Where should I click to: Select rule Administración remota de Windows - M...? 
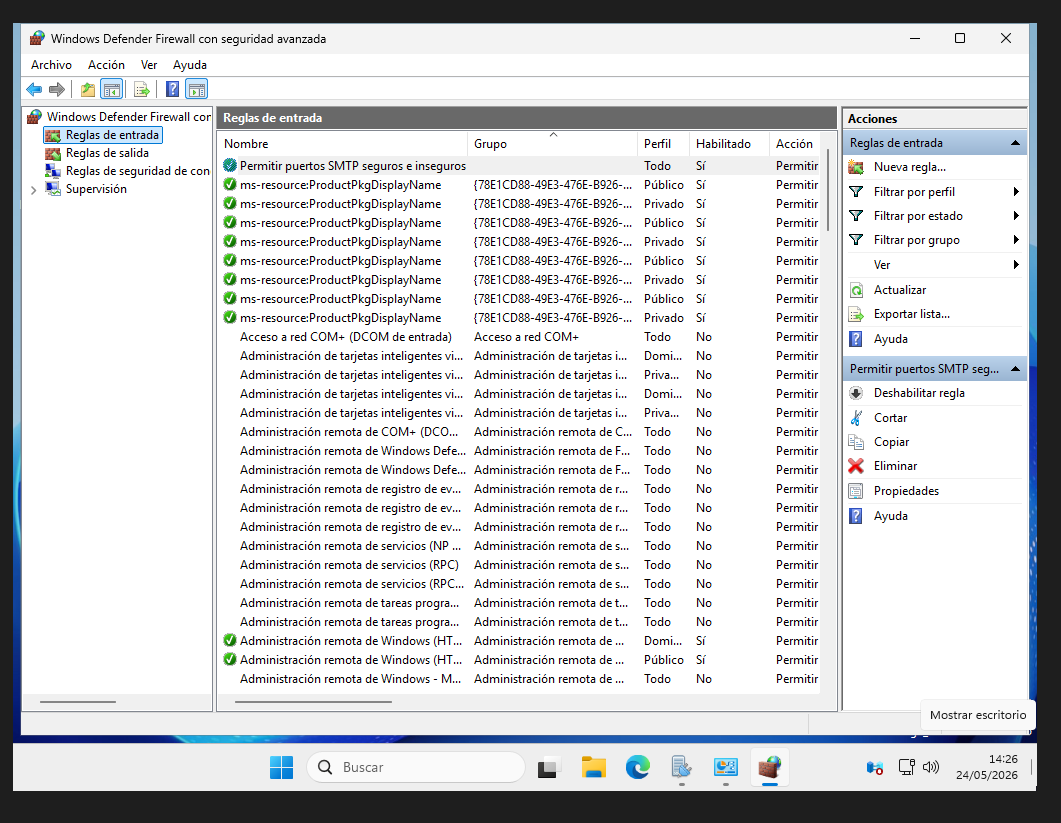tap(520, 679)
